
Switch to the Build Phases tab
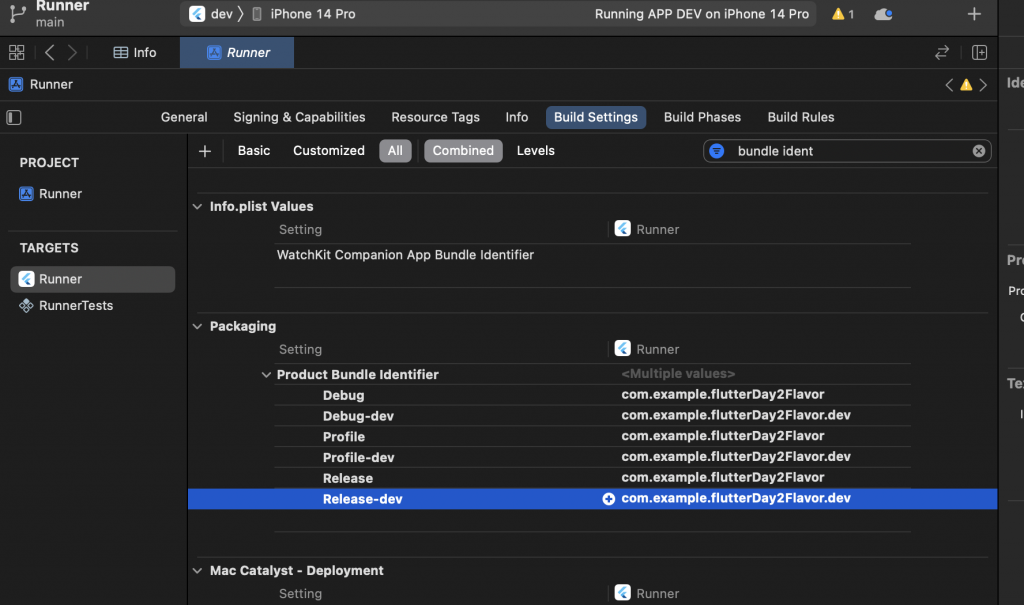[702, 117]
